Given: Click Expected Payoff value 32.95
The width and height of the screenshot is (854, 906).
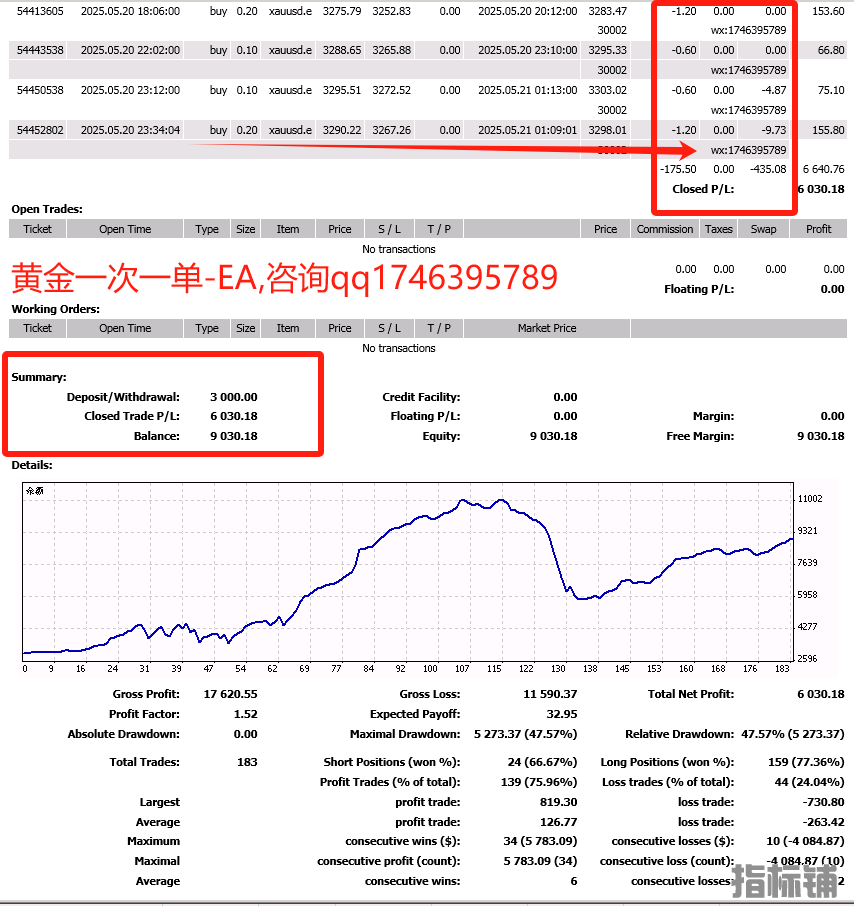Looking at the screenshot, I should pyautogui.click(x=562, y=714).
